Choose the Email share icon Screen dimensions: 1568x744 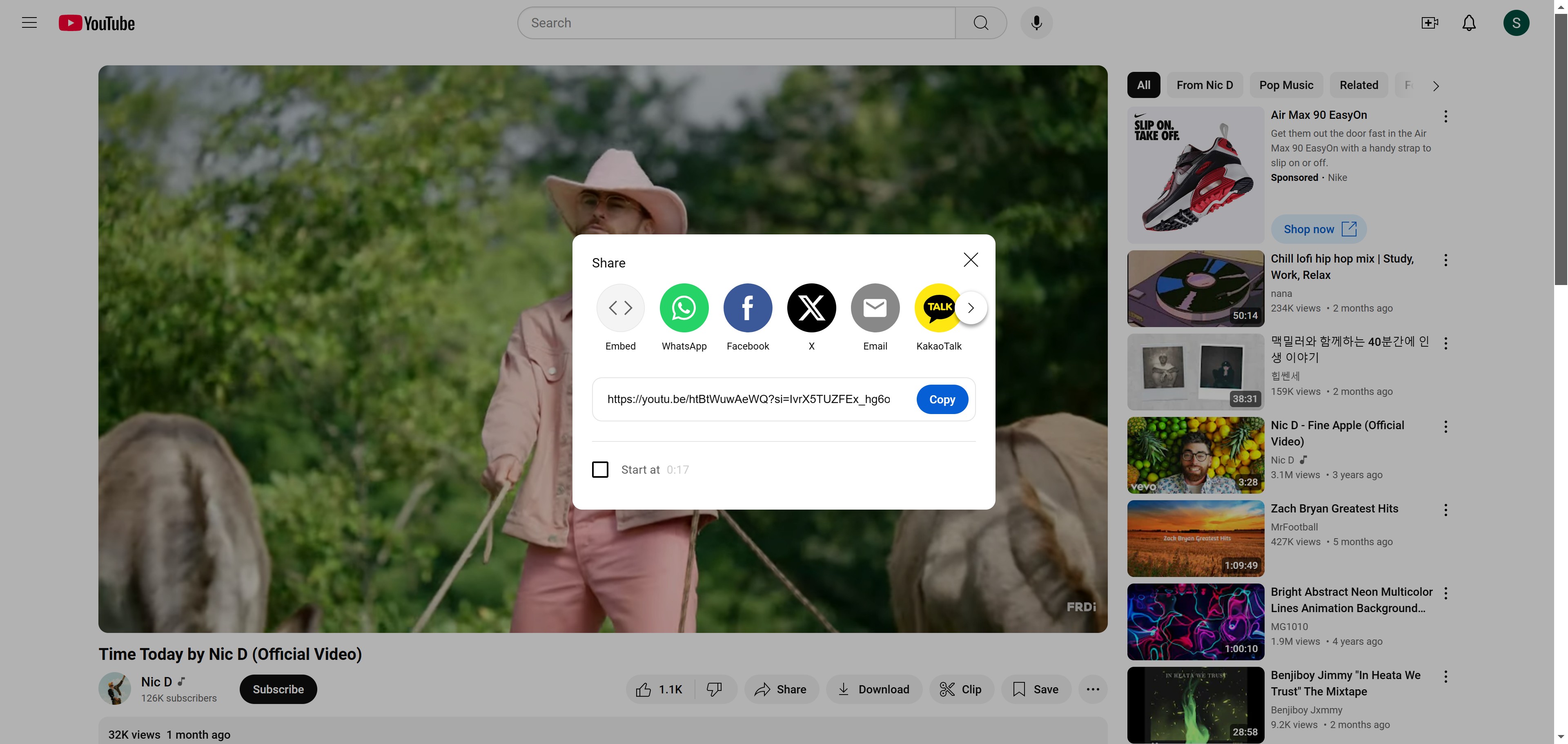click(875, 308)
